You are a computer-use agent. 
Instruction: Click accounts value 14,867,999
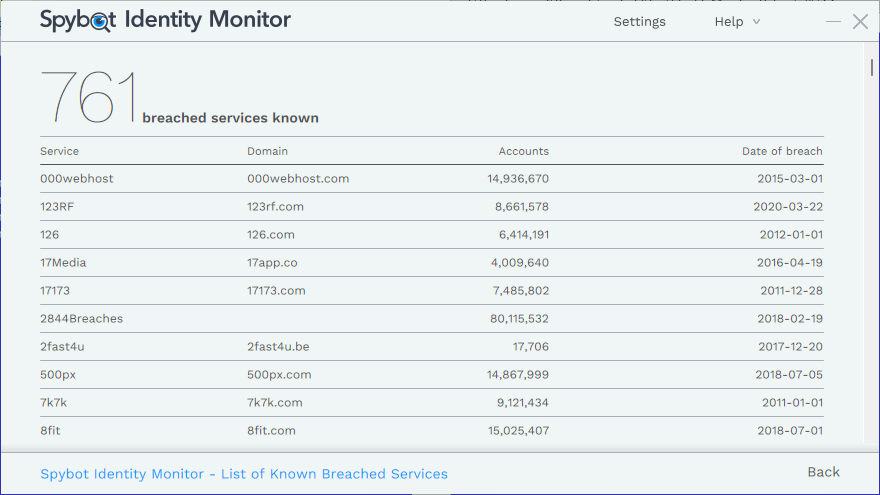pos(517,374)
